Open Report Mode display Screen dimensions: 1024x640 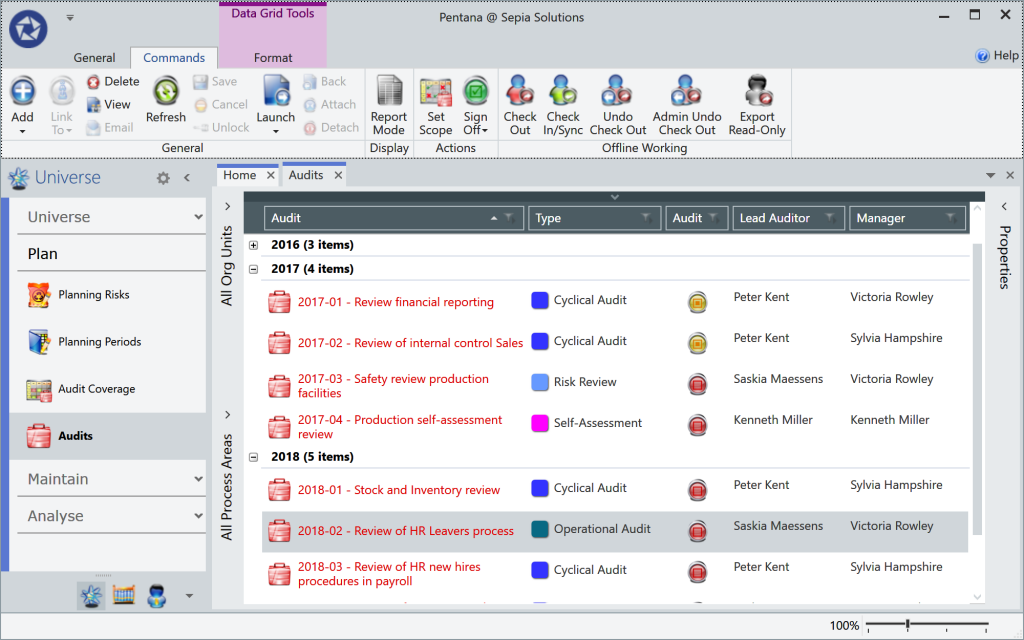click(x=389, y=93)
